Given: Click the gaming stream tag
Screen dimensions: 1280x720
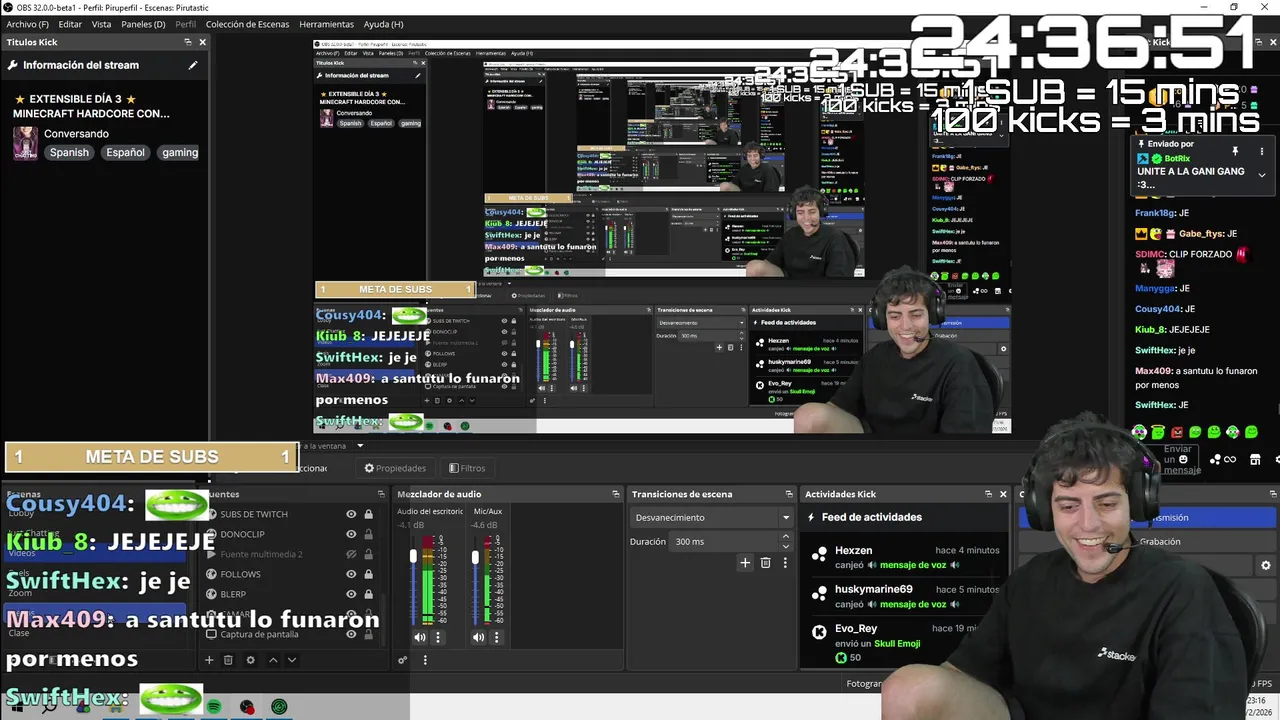Looking at the screenshot, I should pos(180,153).
